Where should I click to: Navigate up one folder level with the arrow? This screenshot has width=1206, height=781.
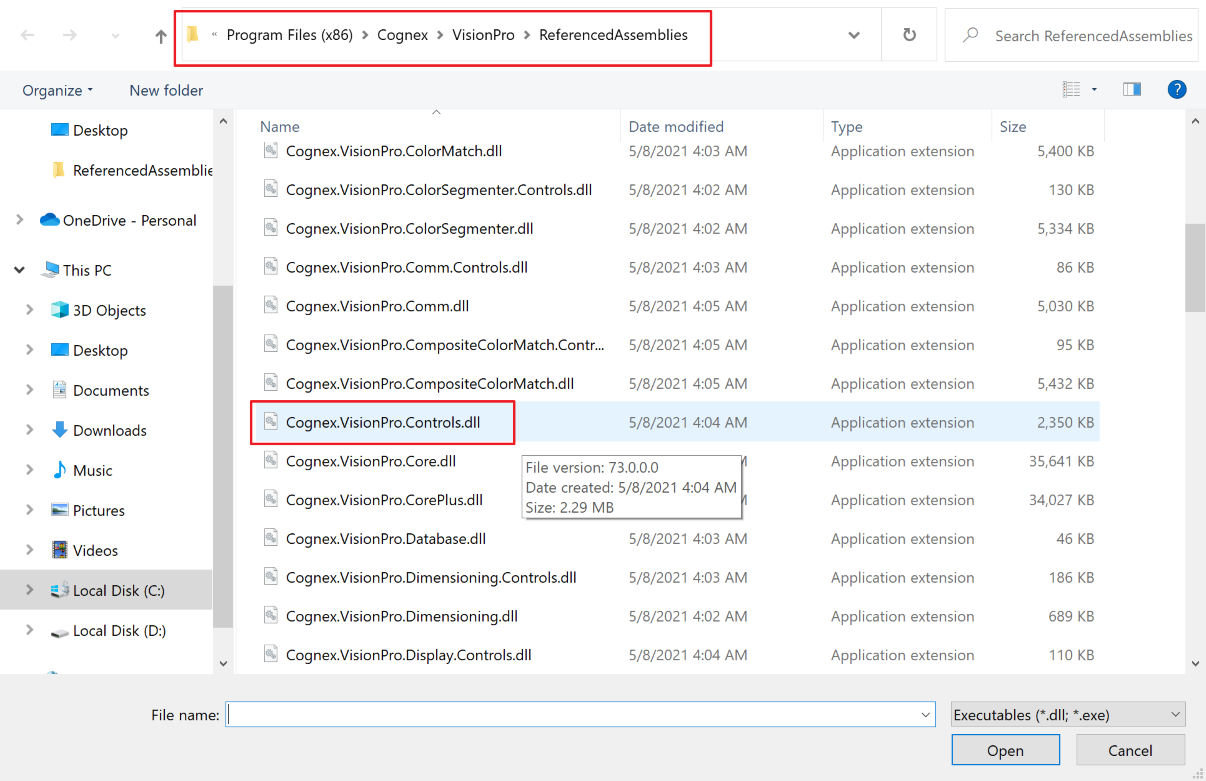[x=160, y=34]
